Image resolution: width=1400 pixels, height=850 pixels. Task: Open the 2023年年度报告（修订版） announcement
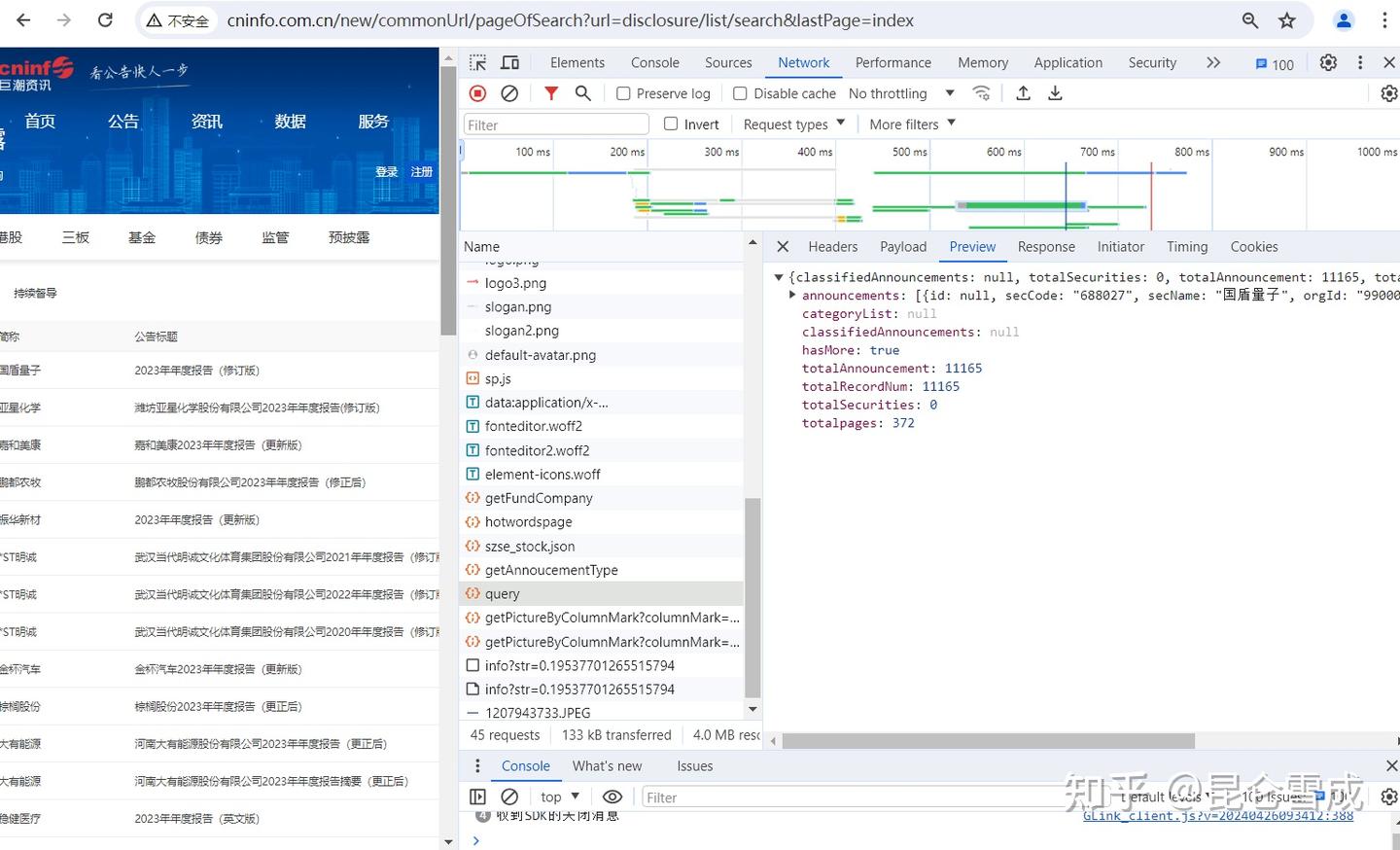(197, 371)
